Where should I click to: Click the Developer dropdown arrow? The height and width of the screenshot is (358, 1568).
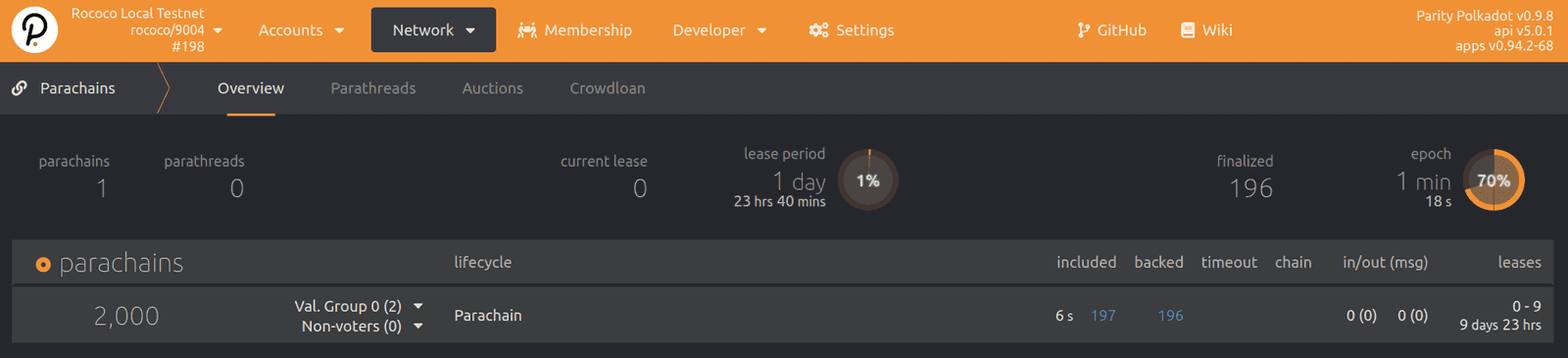(762, 30)
